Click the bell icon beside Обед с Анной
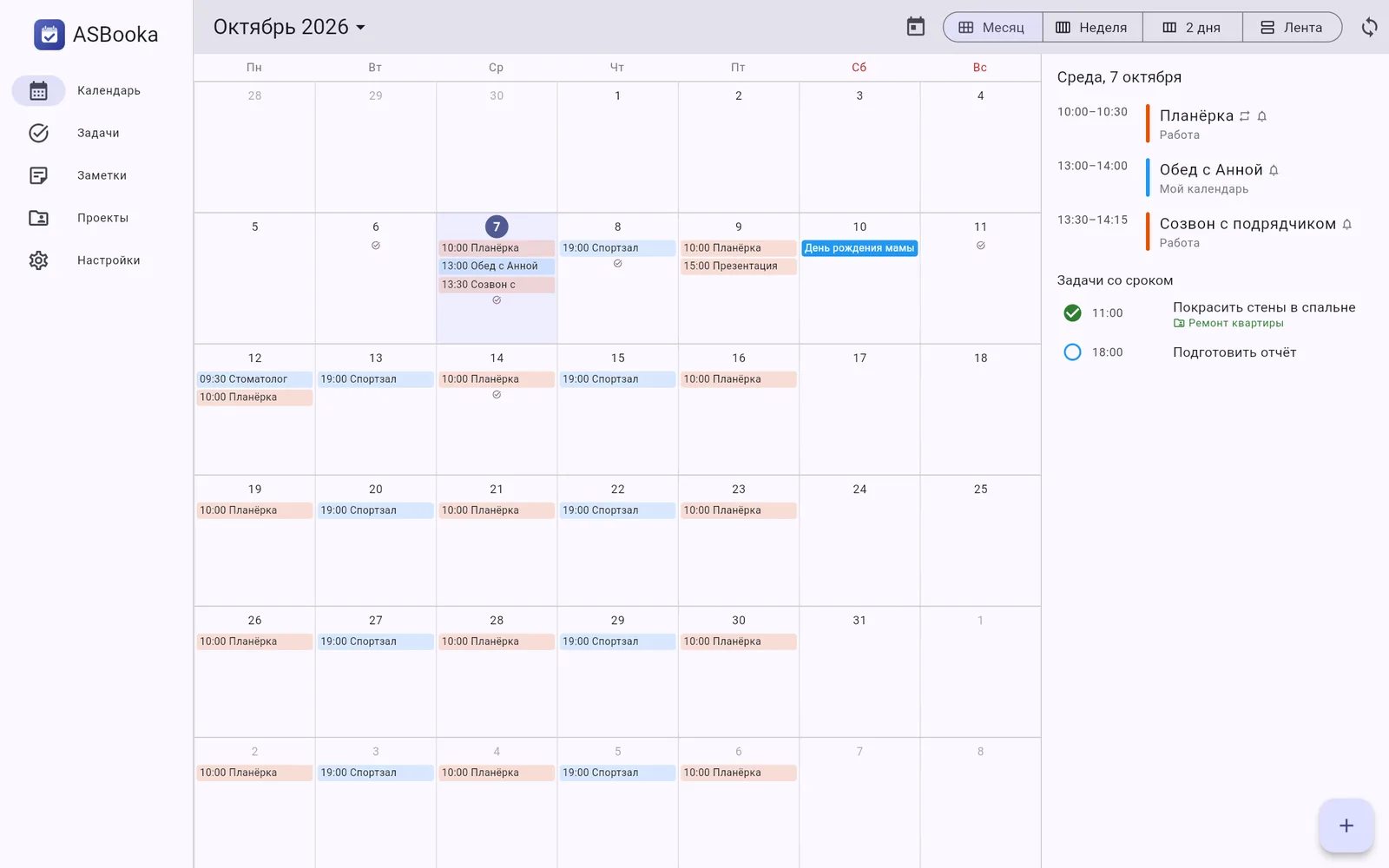This screenshot has height=868, width=1389. coord(1274,170)
